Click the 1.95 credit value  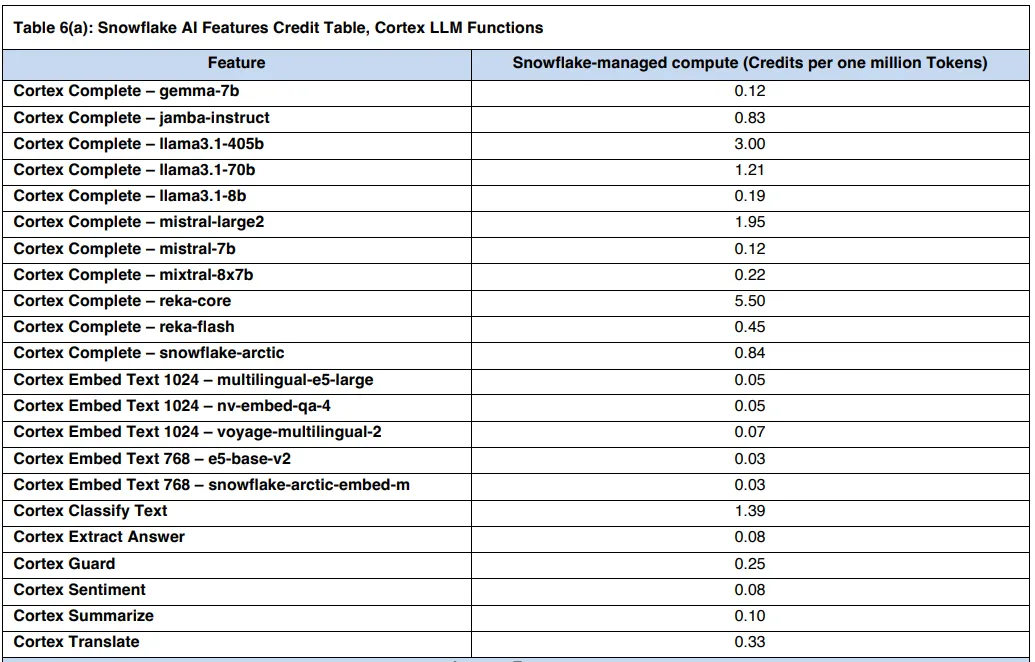[x=749, y=222]
